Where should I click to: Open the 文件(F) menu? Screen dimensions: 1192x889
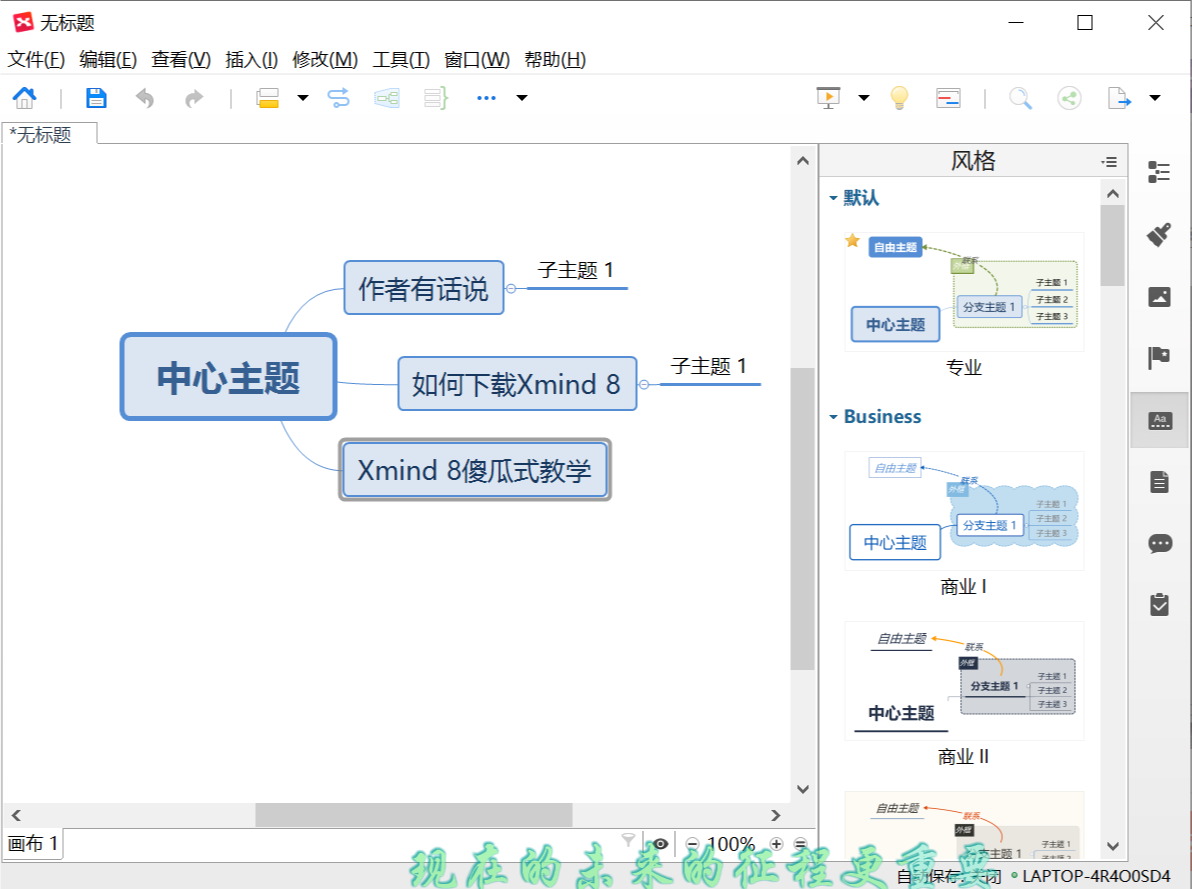(x=36, y=59)
